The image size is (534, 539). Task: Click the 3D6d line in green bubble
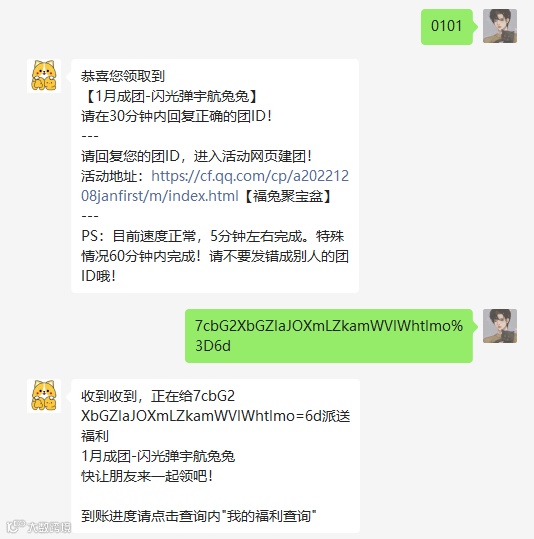point(213,346)
